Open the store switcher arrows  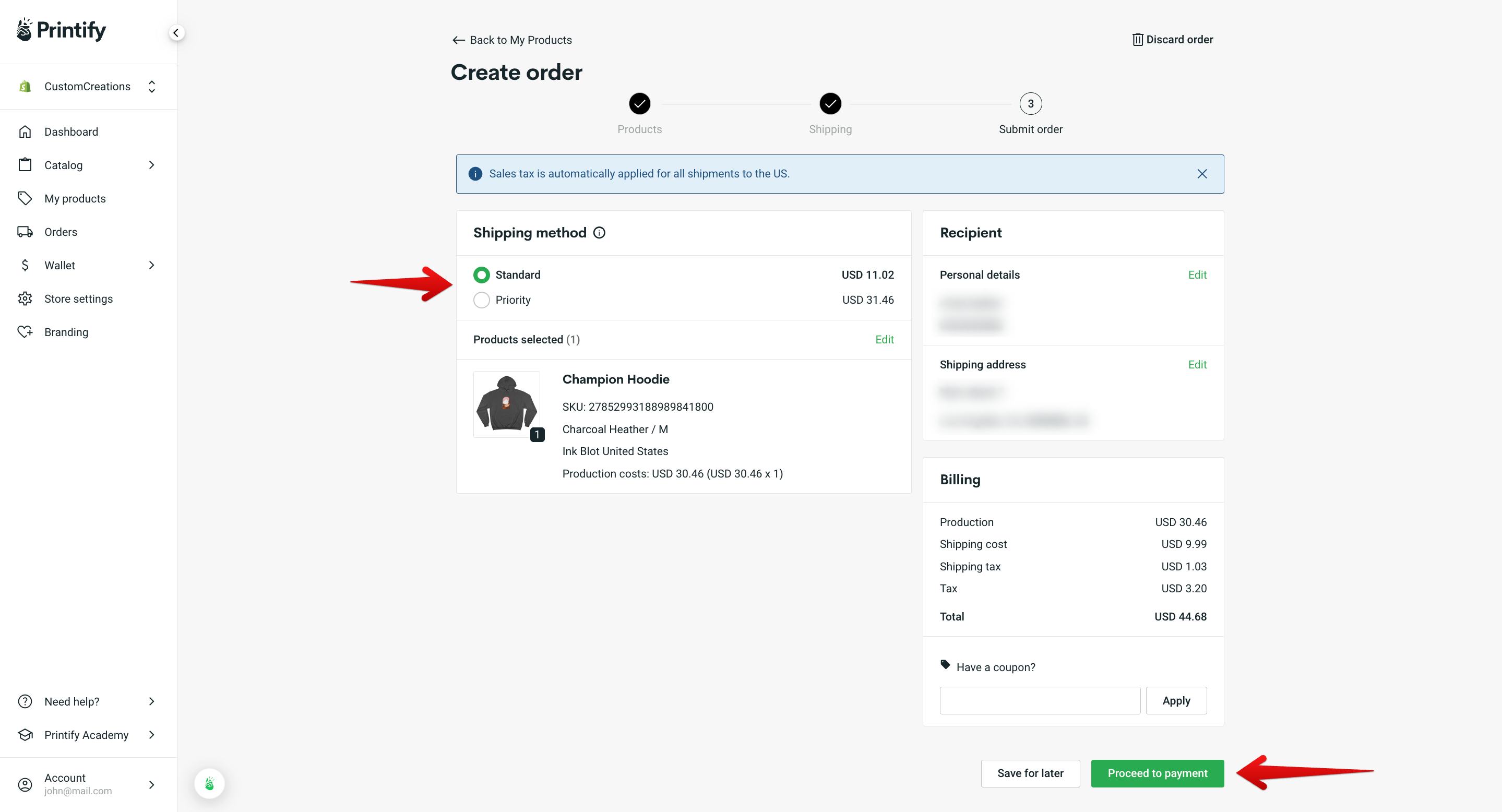tap(151, 86)
